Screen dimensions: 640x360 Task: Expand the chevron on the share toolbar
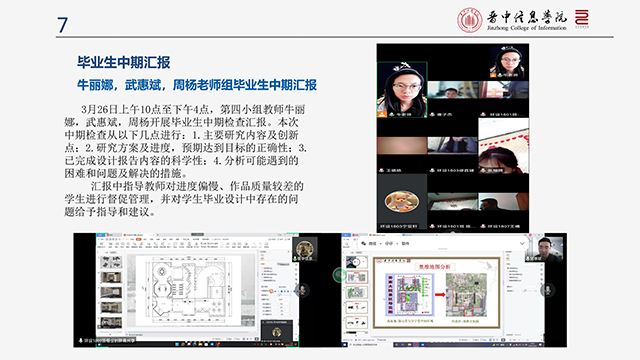click(x=522, y=244)
